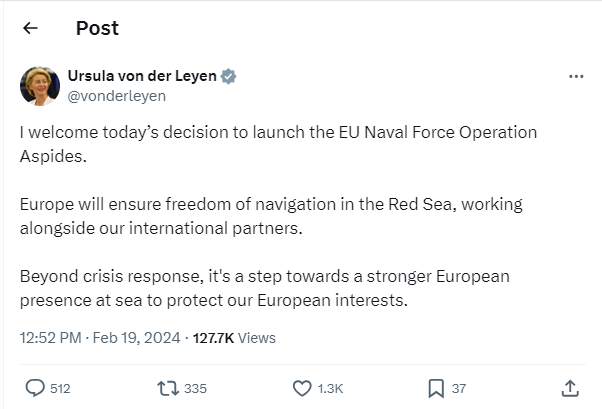Click the back arrow icon
This screenshot has height=409, width=602.
click(30, 28)
